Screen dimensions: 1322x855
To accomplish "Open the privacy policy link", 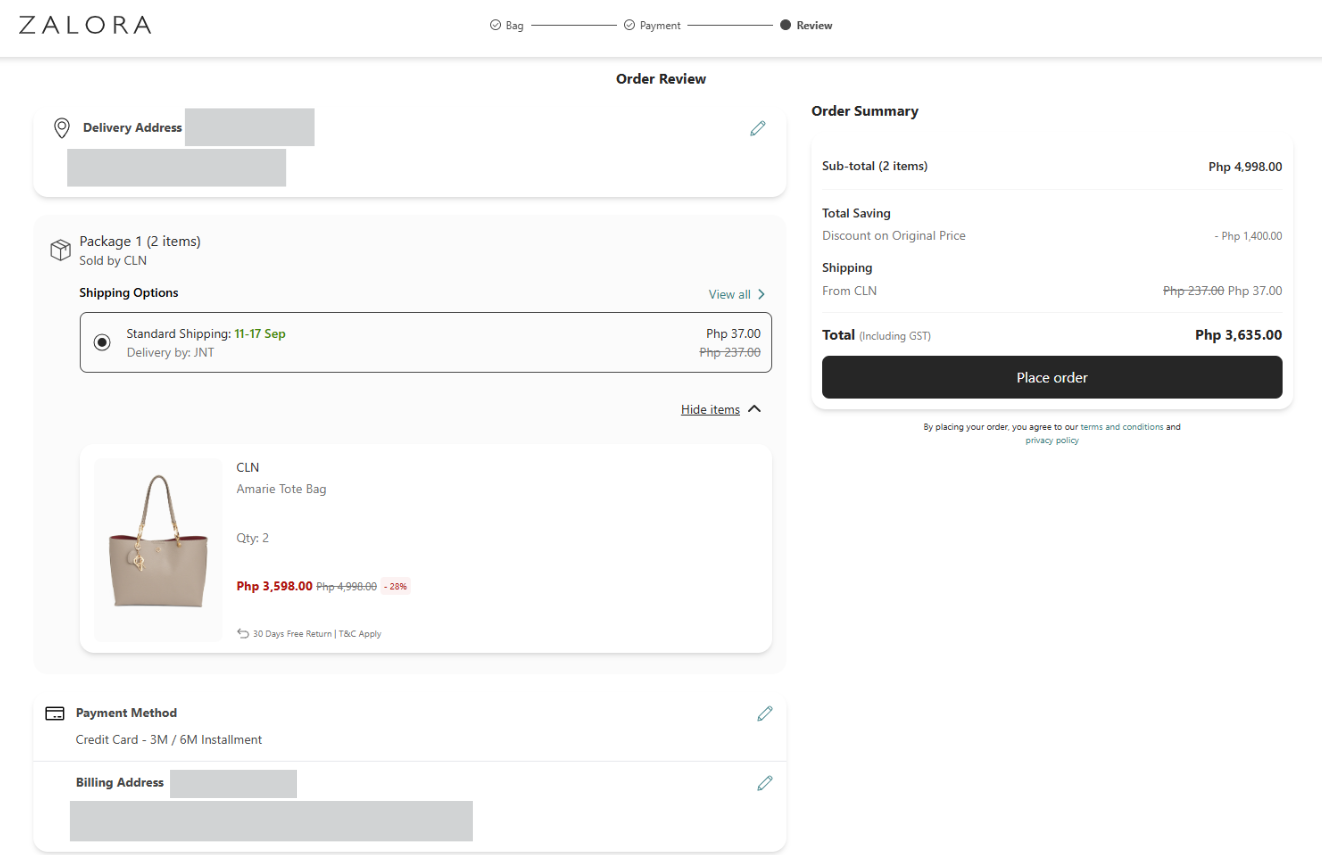I will tap(1052, 440).
